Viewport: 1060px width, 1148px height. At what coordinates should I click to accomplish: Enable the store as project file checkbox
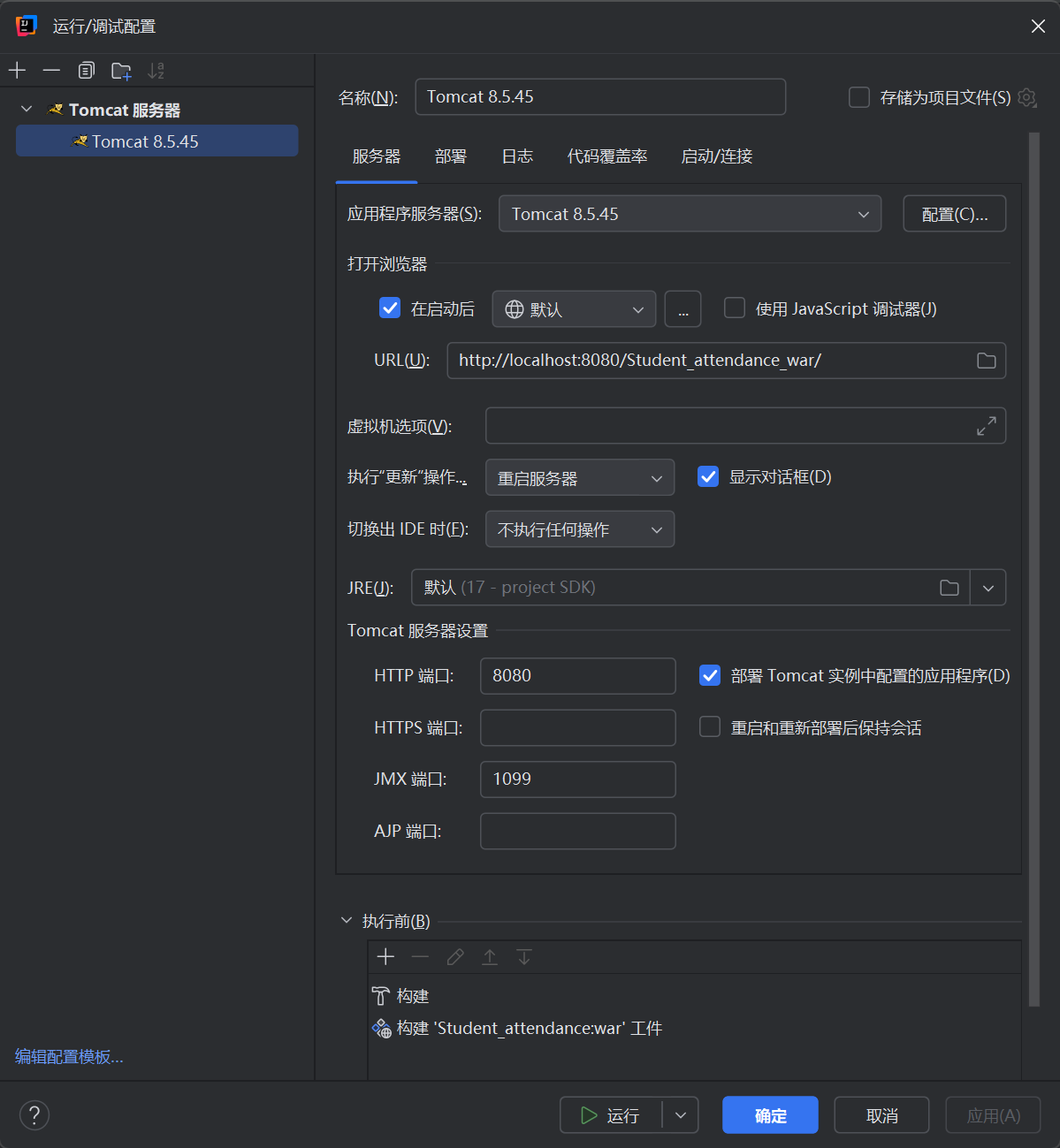[859, 97]
